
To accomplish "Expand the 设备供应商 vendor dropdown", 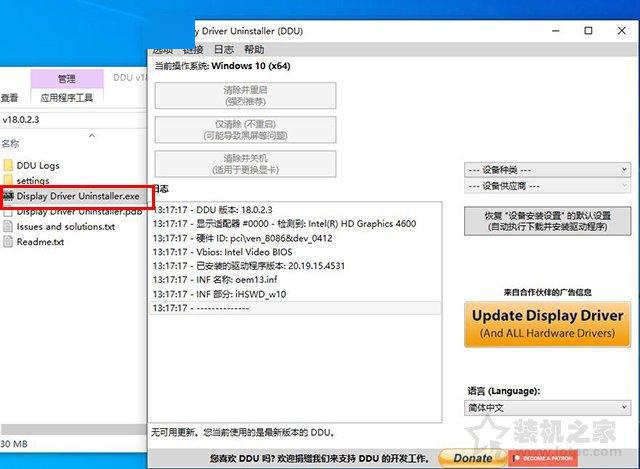I will [547, 186].
